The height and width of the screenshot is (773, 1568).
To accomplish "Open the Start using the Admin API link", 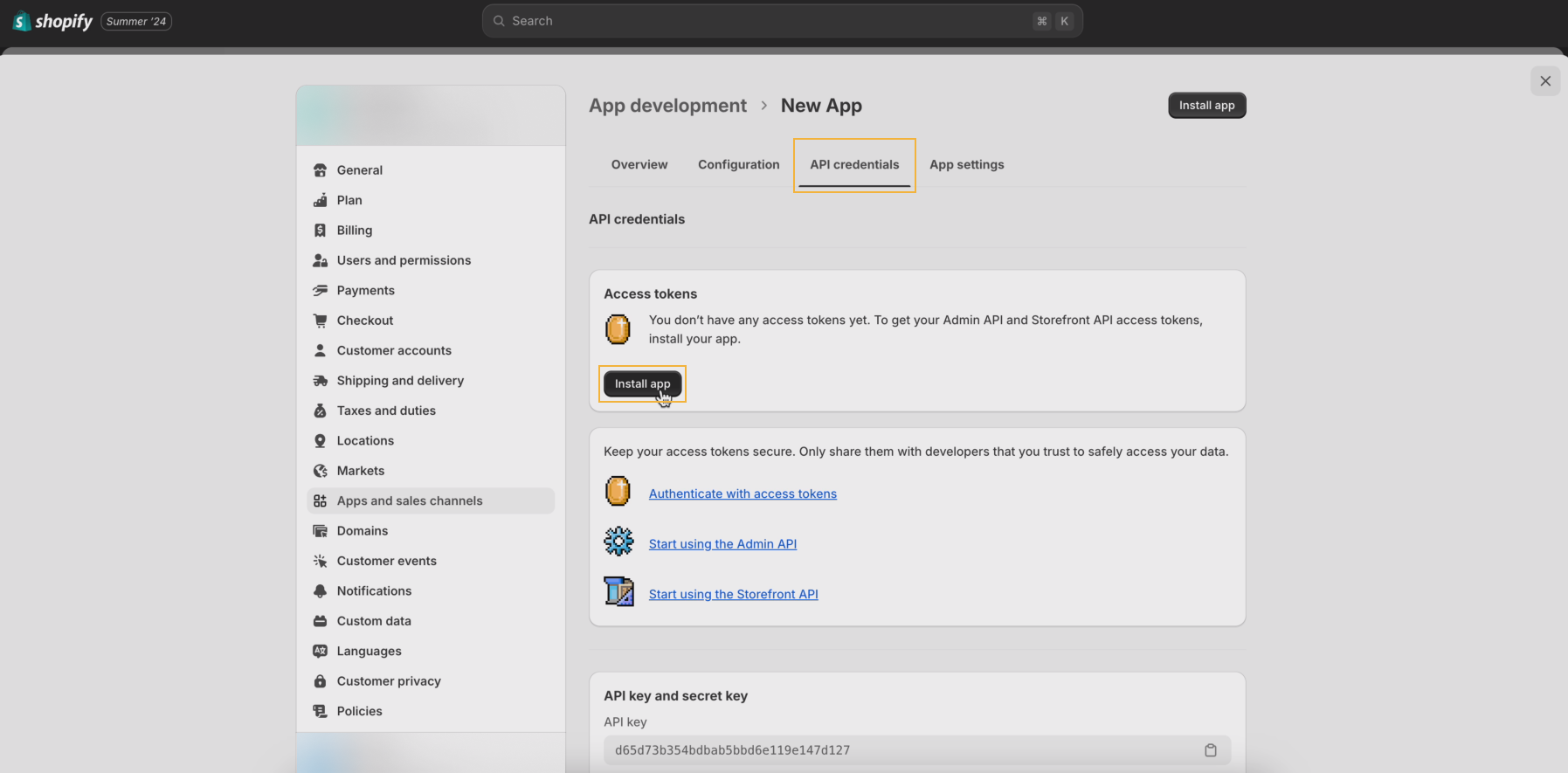I will pyautogui.click(x=722, y=544).
